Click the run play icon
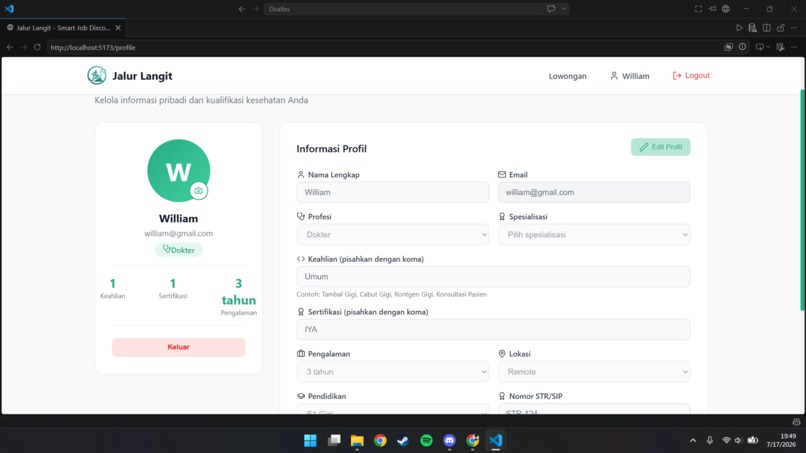 coord(739,28)
